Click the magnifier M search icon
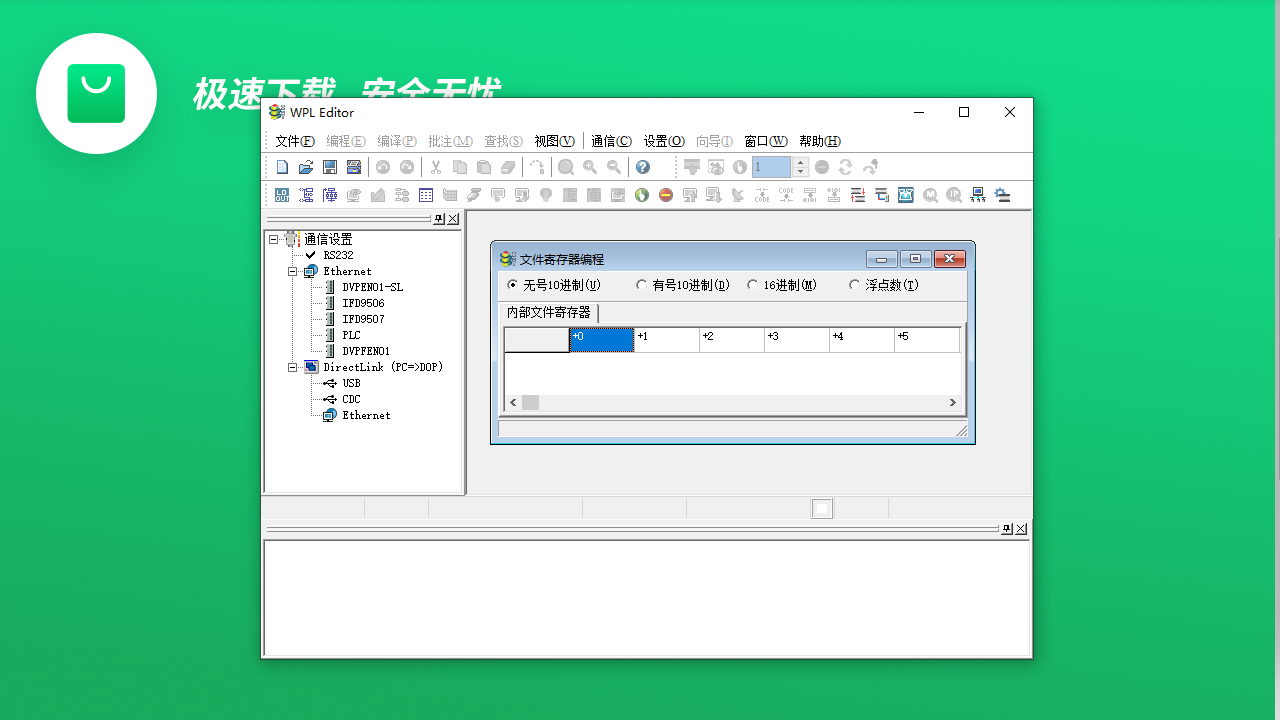1280x720 pixels. click(930, 195)
